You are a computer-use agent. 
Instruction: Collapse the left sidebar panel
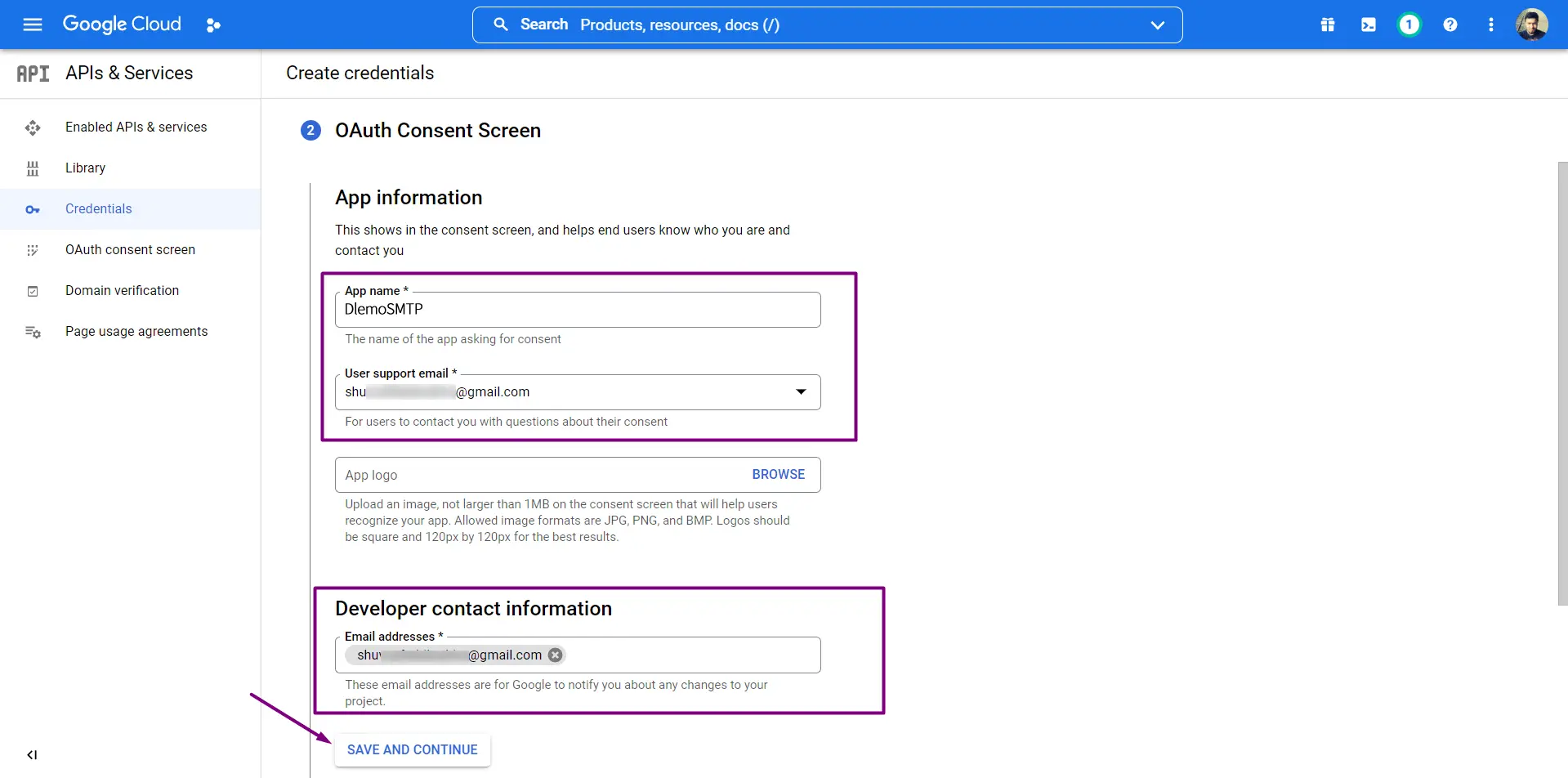pos(32,754)
